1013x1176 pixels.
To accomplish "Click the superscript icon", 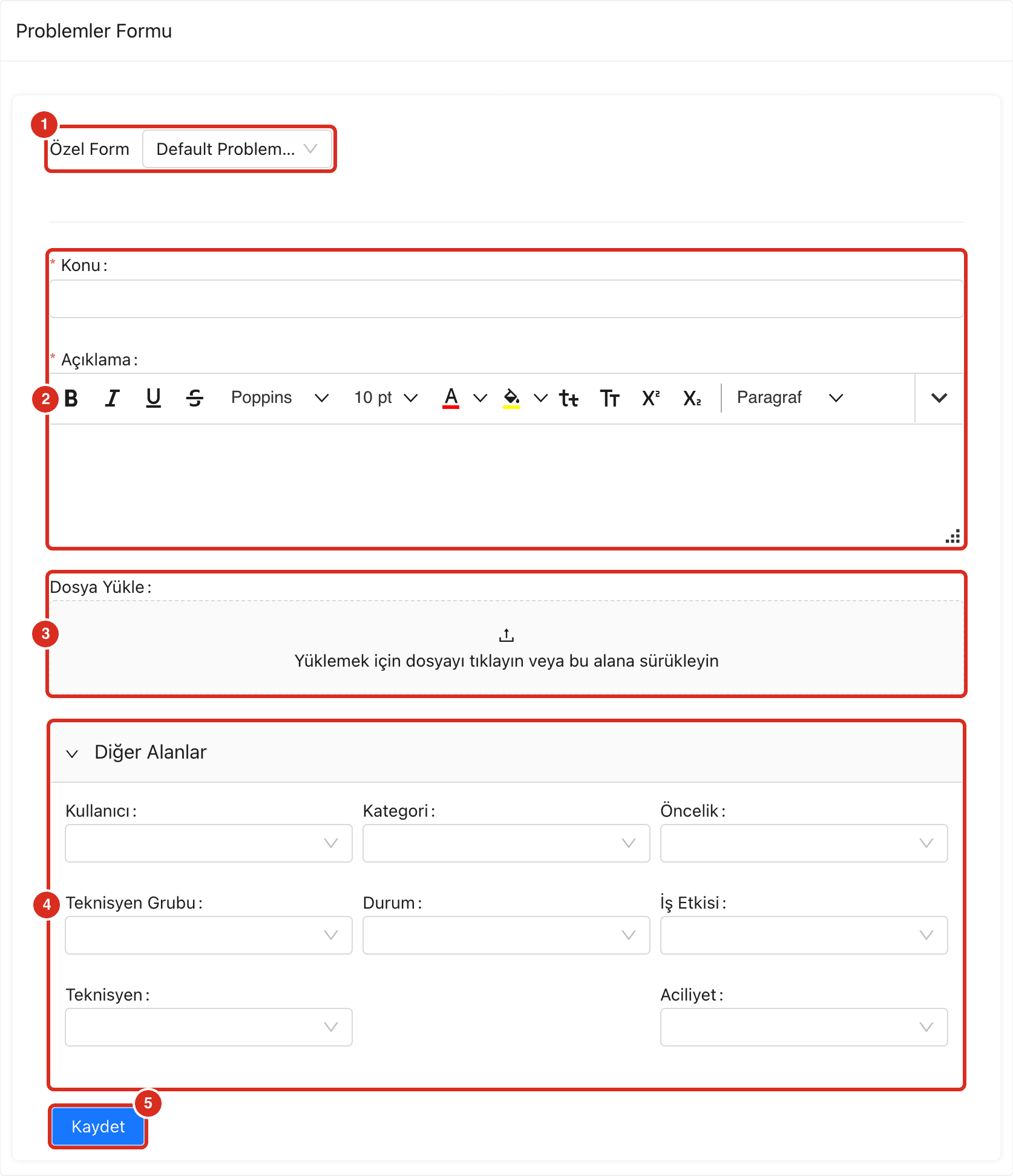I will (651, 398).
